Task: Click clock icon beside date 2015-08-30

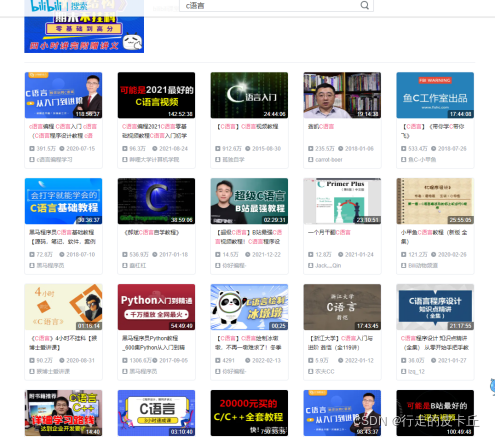Action: point(248,149)
